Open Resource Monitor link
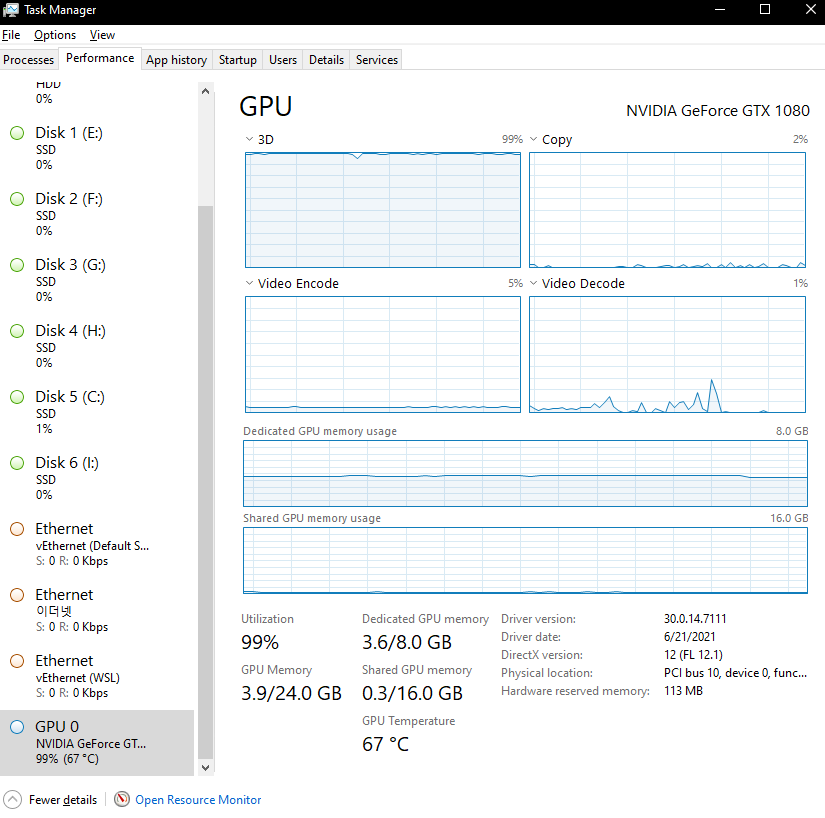825x818 pixels. [x=198, y=800]
